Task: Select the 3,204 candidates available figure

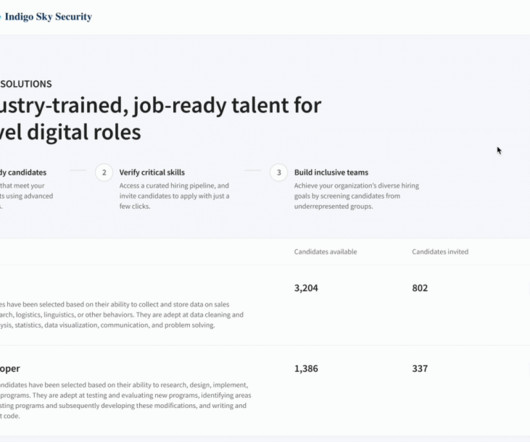Action: pos(306,288)
